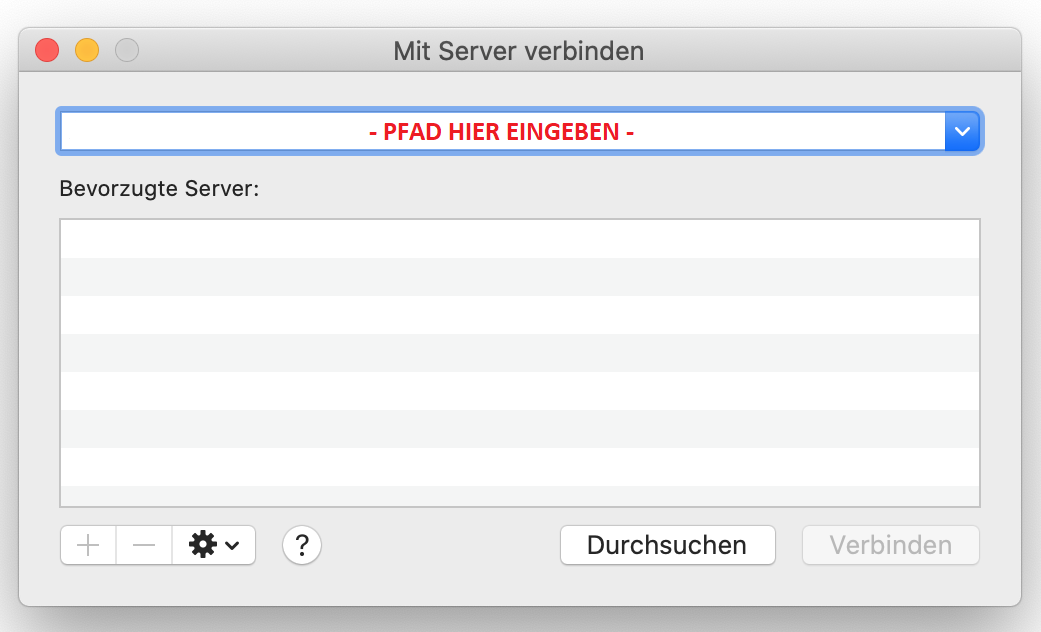Minimize the dialog with the yellow button

pos(87,49)
